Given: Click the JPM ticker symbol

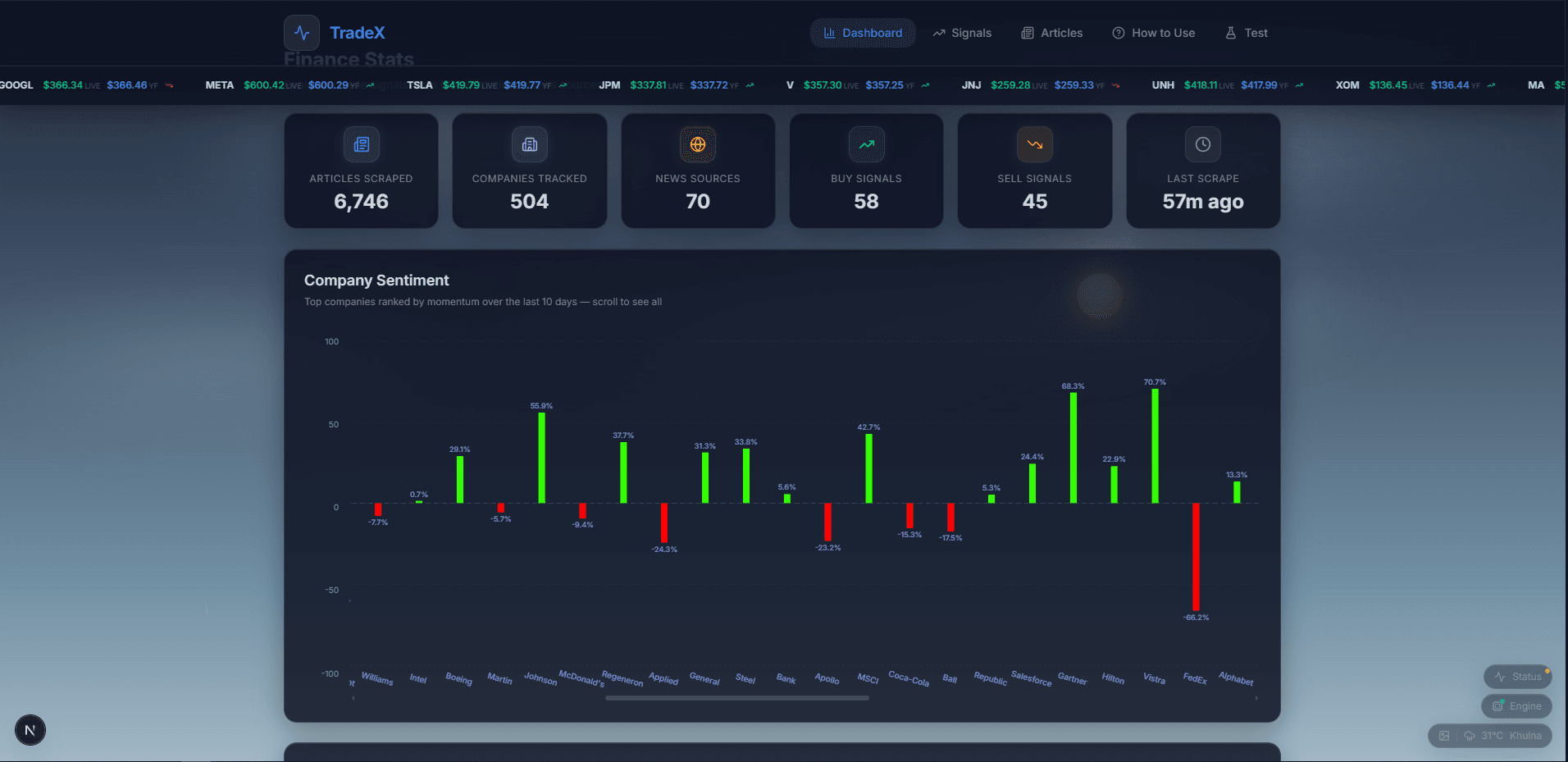Looking at the screenshot, I should point(609,85).
